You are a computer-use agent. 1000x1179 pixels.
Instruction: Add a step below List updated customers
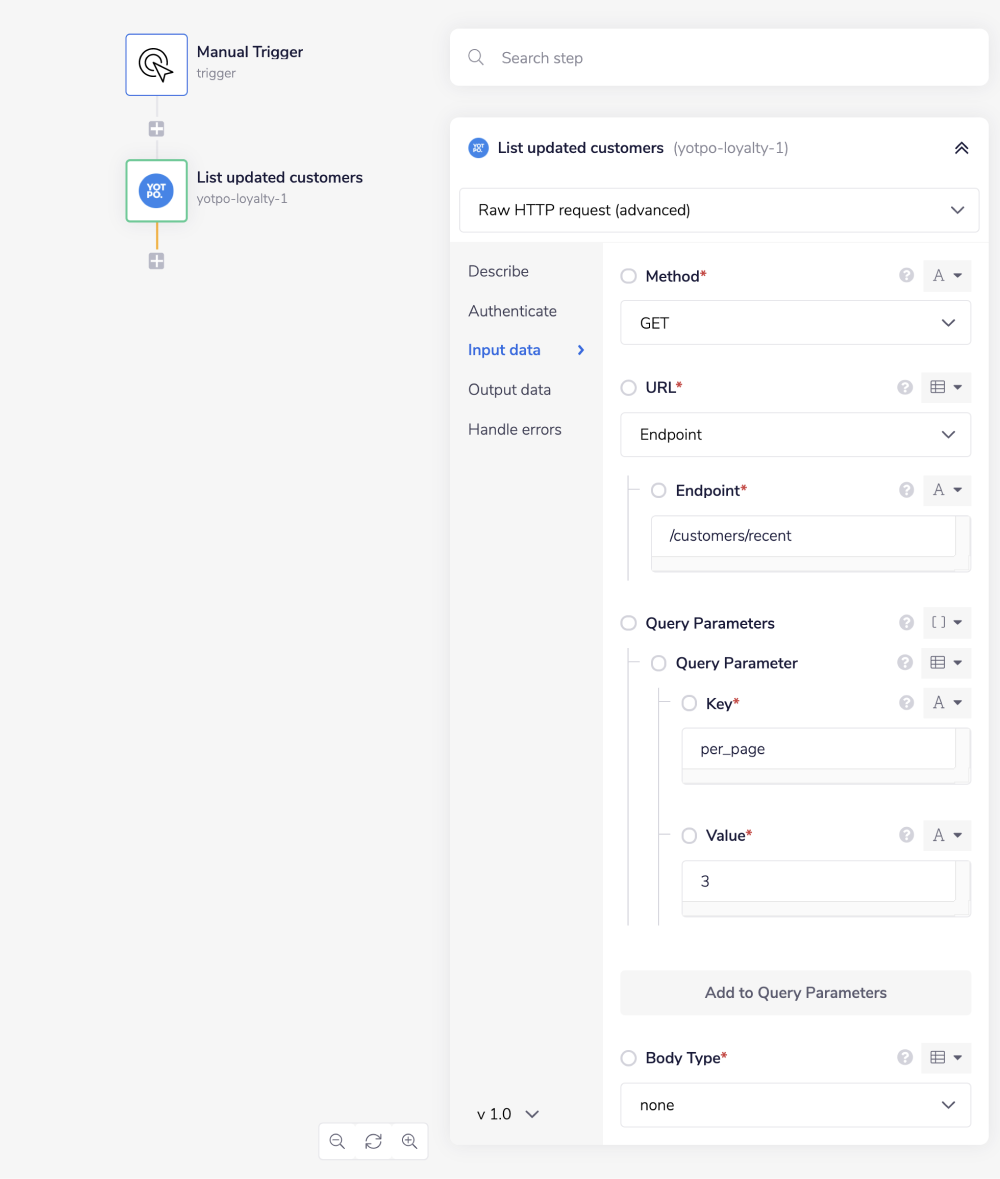tap(156, 261)
